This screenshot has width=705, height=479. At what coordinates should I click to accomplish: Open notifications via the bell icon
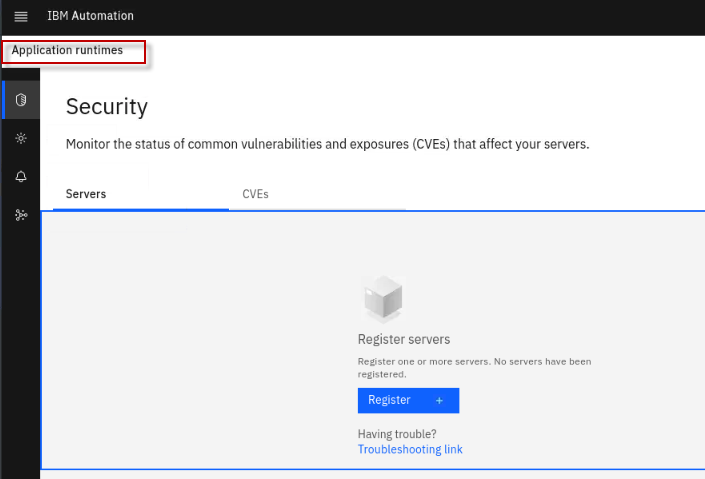coord(21,176)
